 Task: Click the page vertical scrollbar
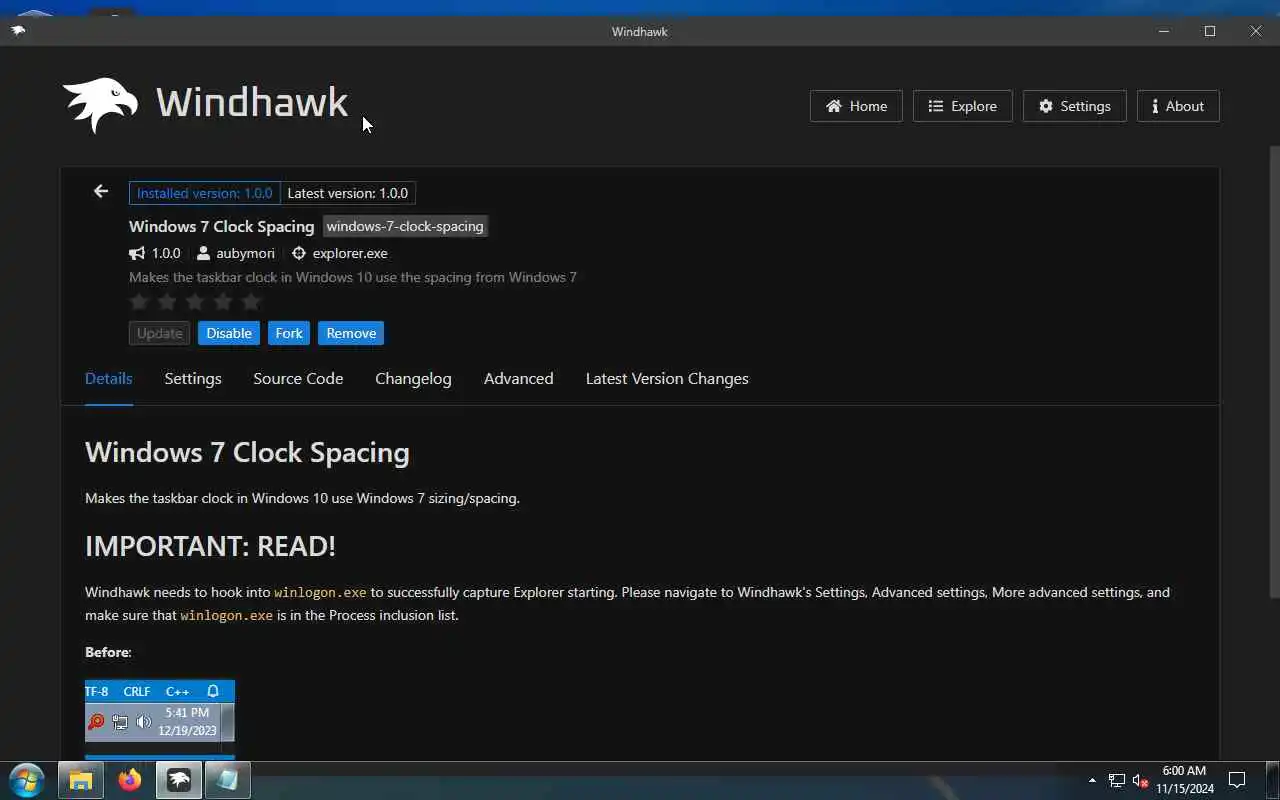[1274, 370]
